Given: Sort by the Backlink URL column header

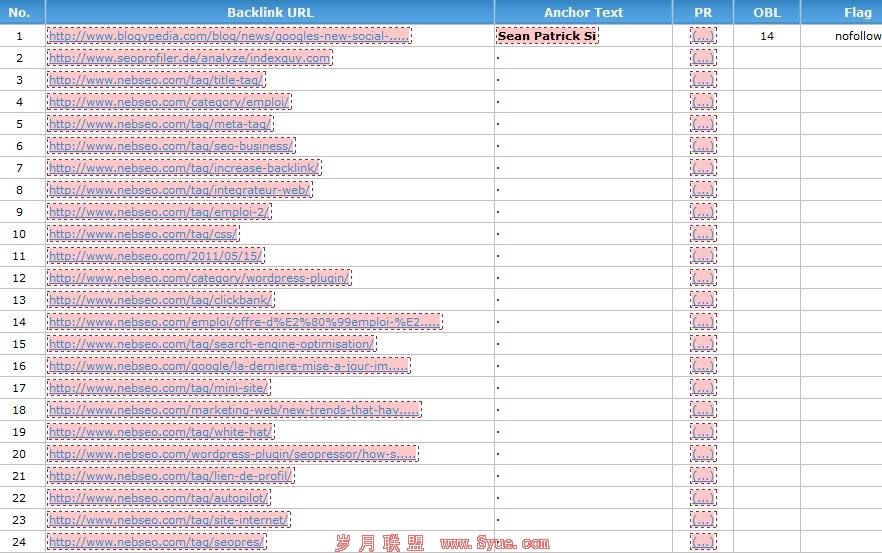Looking at the screenshot, I should [269, 13].
